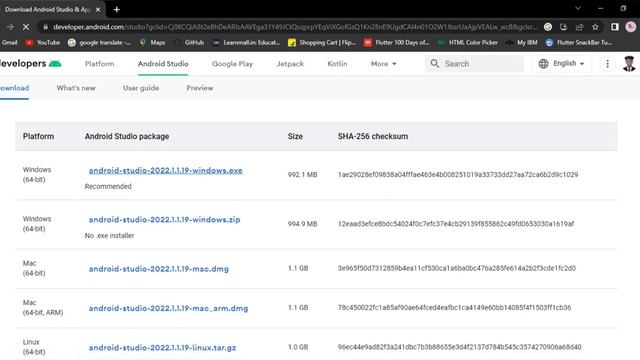Image resolution: width=640 pixels, height=360 pixels.
Task: Open the User guide tab
Action: point(141,88)
